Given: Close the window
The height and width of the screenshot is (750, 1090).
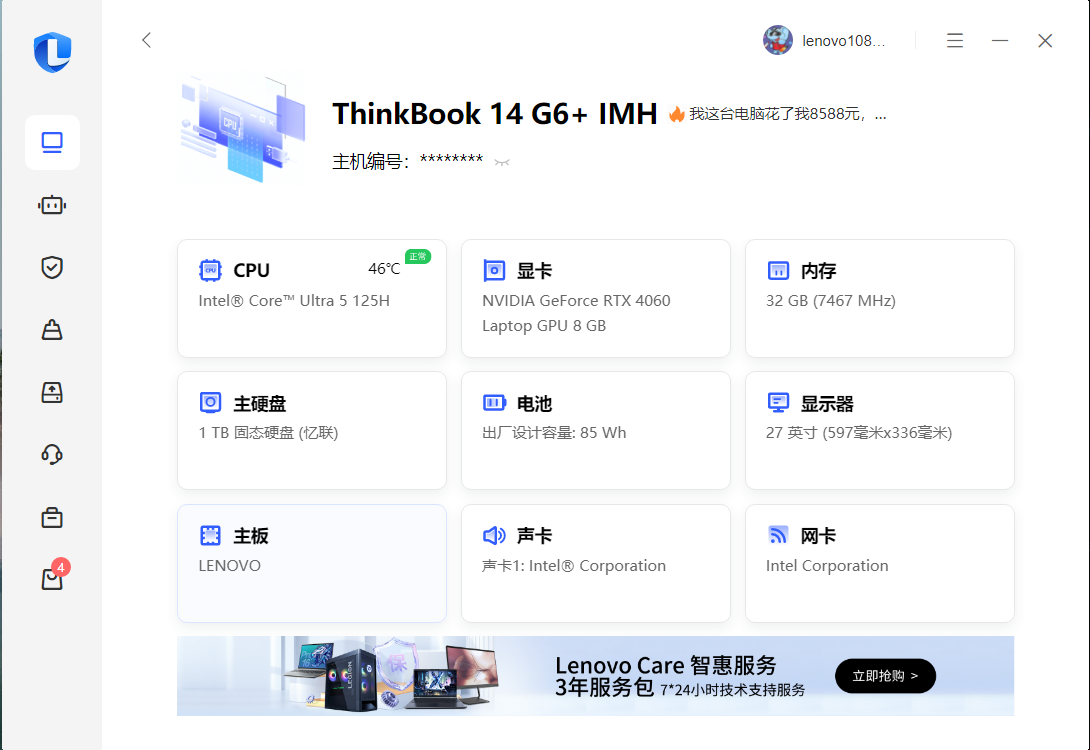Looking at the screenshot, I should pyautogui.click(x=1045, y=41).
